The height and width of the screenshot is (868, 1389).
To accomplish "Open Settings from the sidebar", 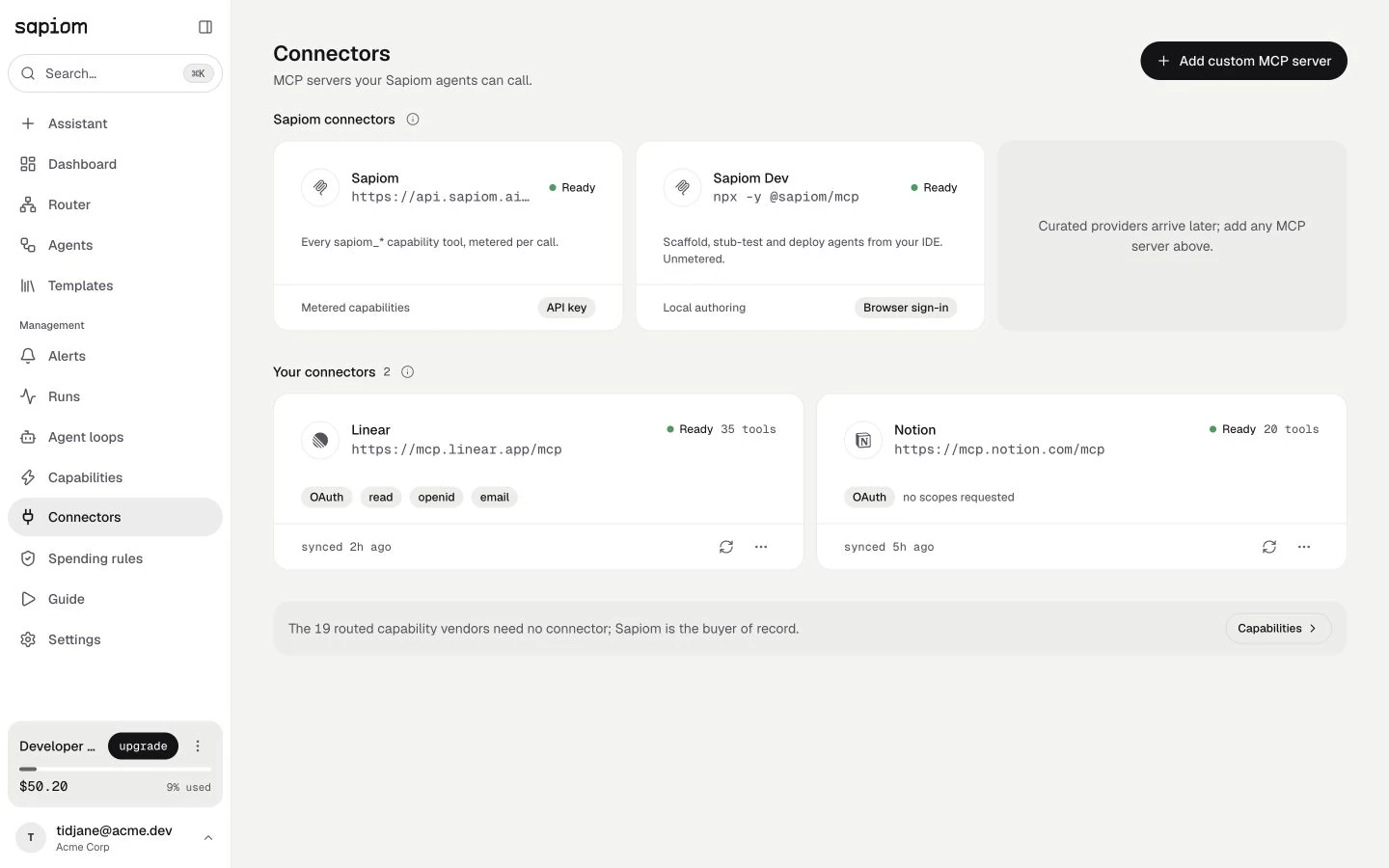I will pos(115,639).
